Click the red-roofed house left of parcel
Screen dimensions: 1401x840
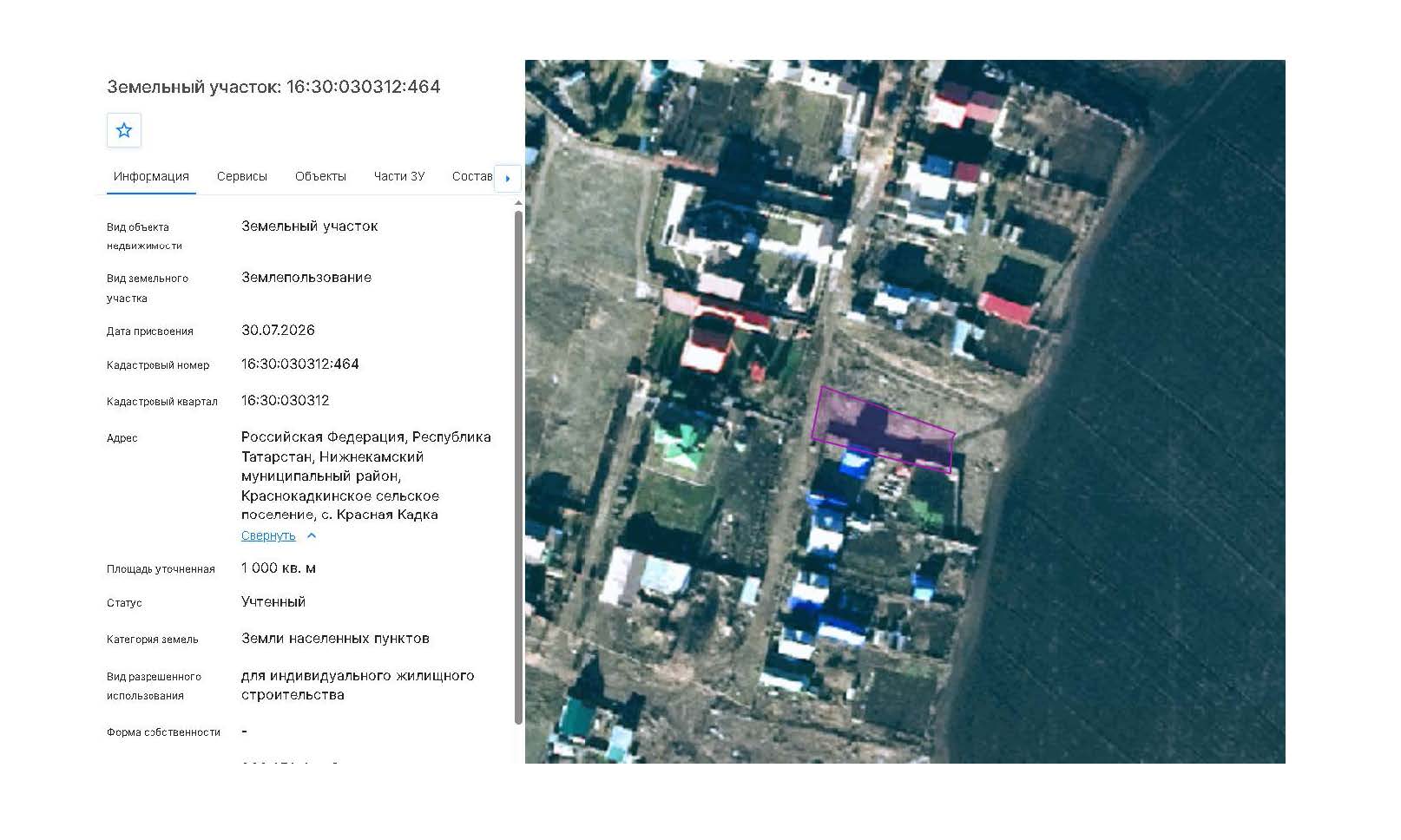click(707, 345)
